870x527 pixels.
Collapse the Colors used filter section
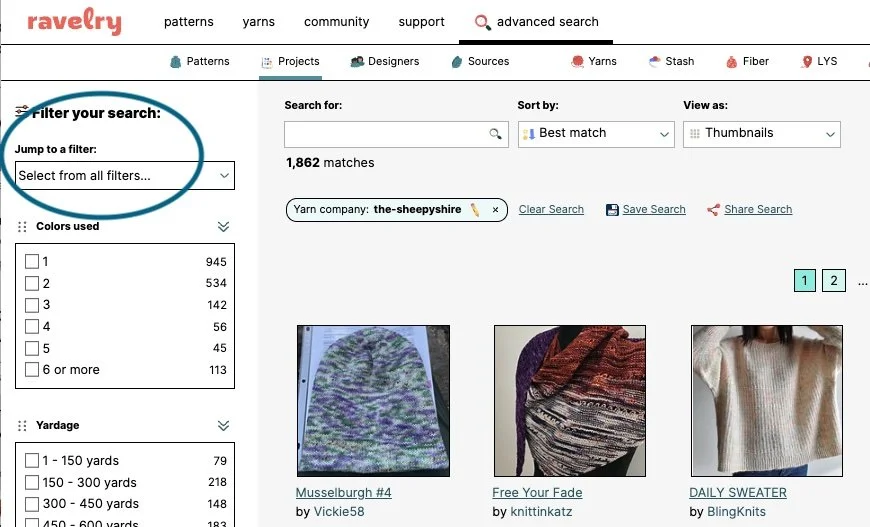[224, 226]
